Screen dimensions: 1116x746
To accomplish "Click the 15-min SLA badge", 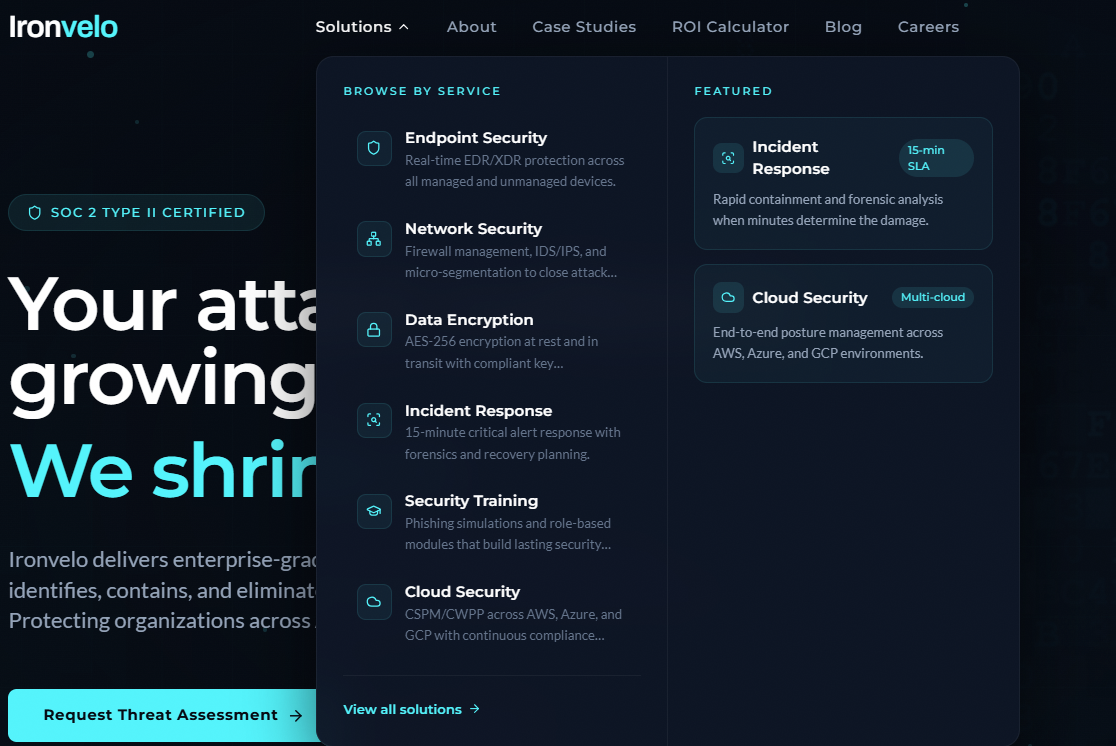I will (935, 158).
